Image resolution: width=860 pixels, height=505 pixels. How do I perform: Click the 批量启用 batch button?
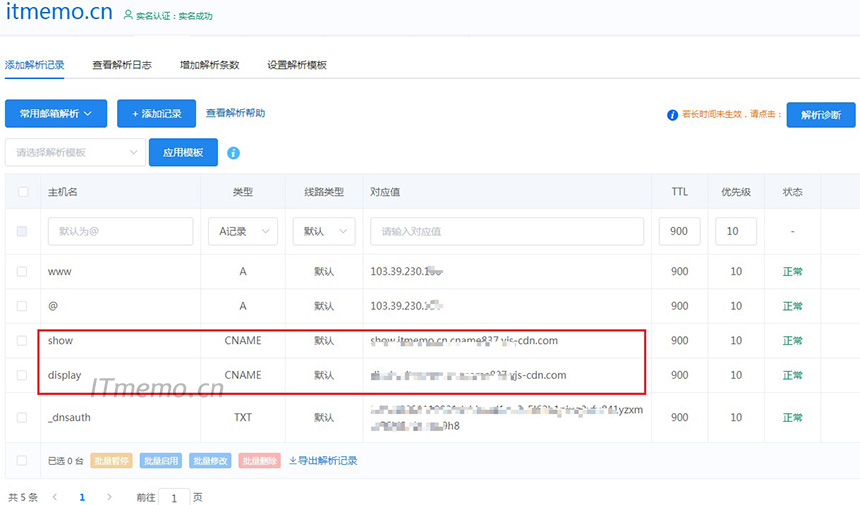click(161, 461)
